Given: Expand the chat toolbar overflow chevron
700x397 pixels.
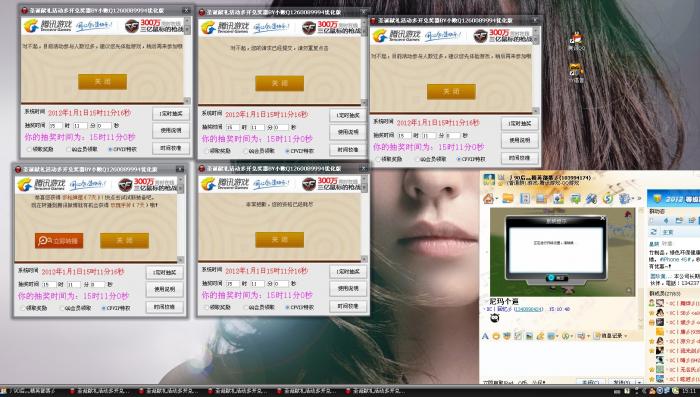Looking at the screenshot, I should pos(639,199).
